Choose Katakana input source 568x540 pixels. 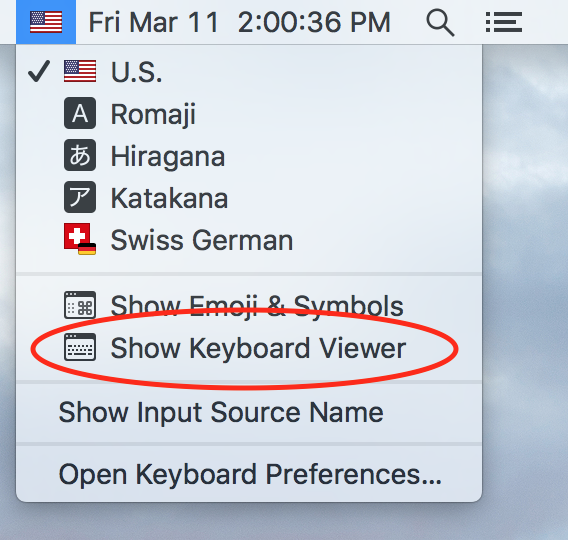249,197
